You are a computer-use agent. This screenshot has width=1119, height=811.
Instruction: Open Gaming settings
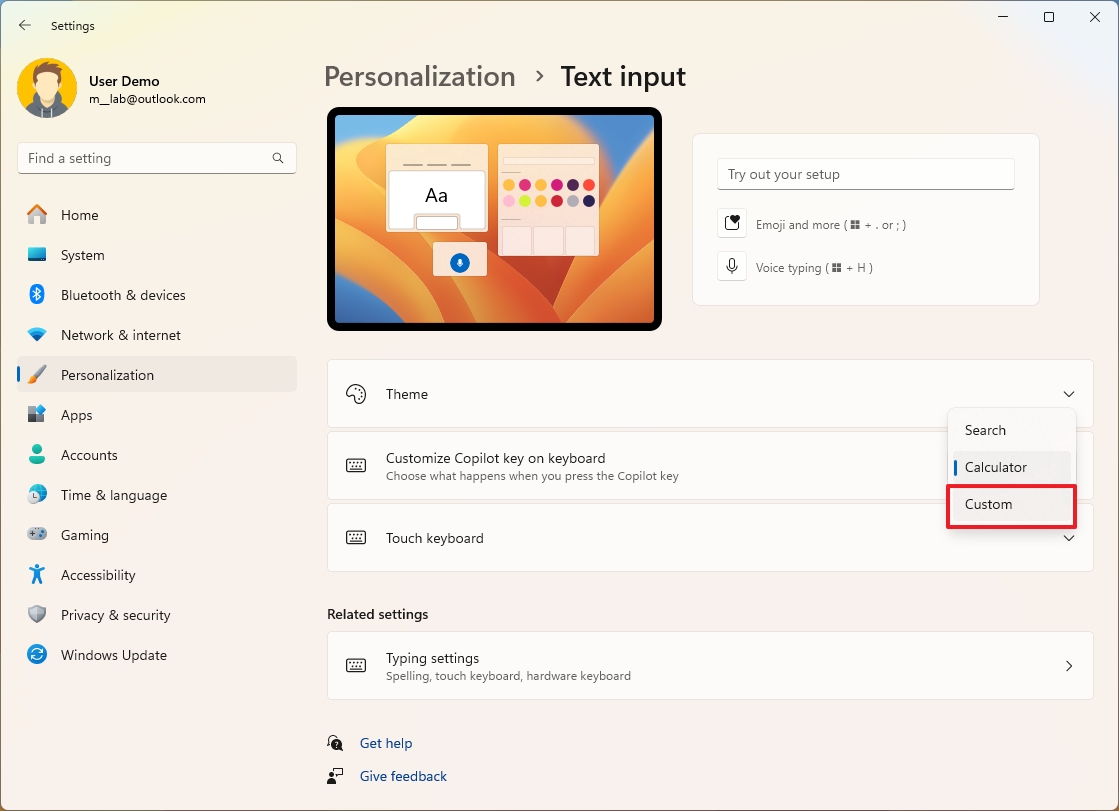(157, 535)
